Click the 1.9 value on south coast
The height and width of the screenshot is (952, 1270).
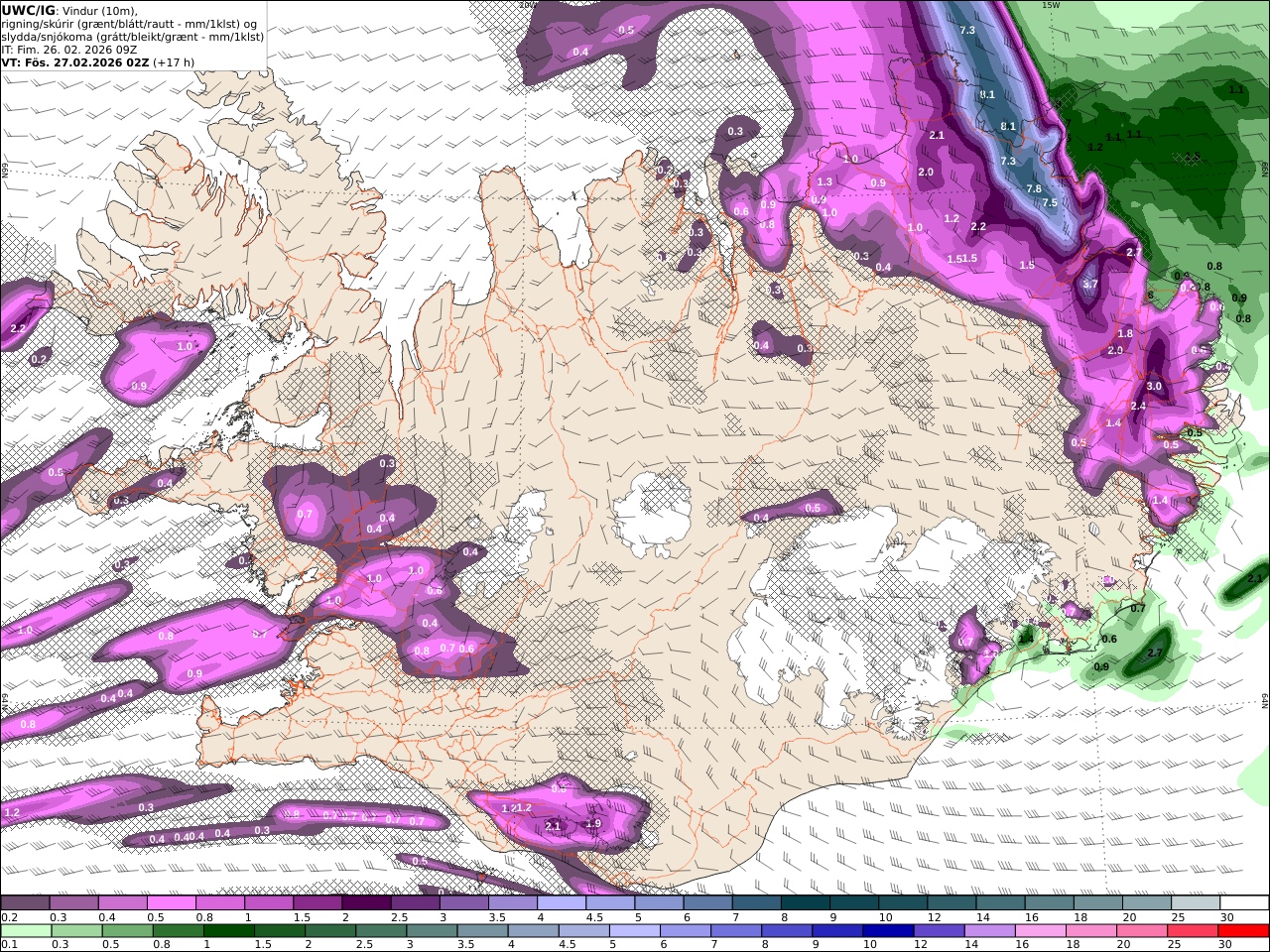pos(593,823)
